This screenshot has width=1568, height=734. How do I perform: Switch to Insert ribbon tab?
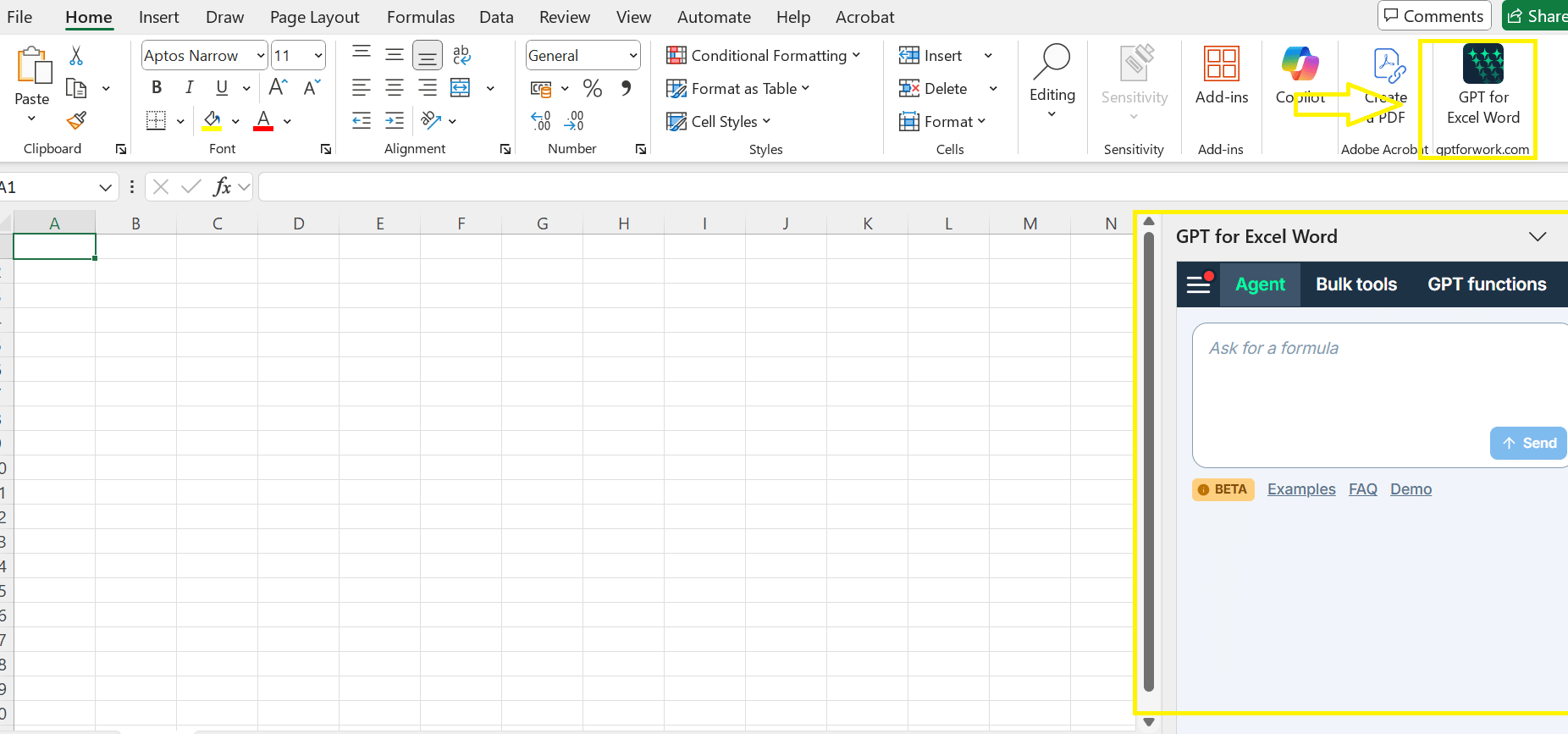[159, 17]
